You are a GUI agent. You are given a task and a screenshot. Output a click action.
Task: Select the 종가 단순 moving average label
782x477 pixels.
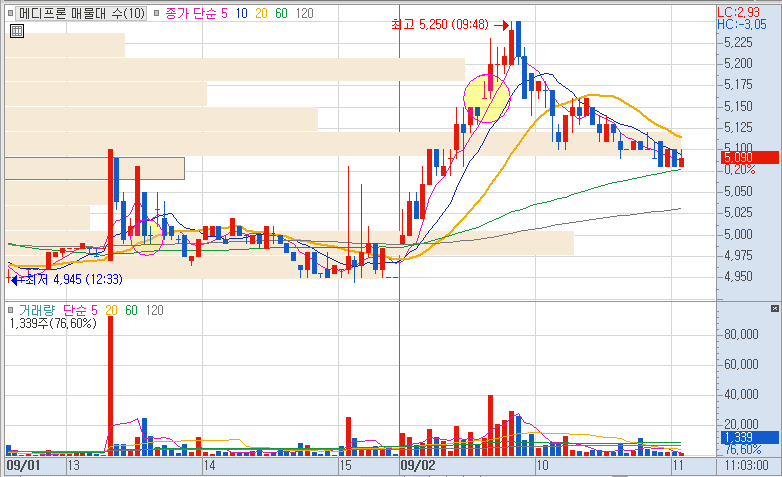191,13
